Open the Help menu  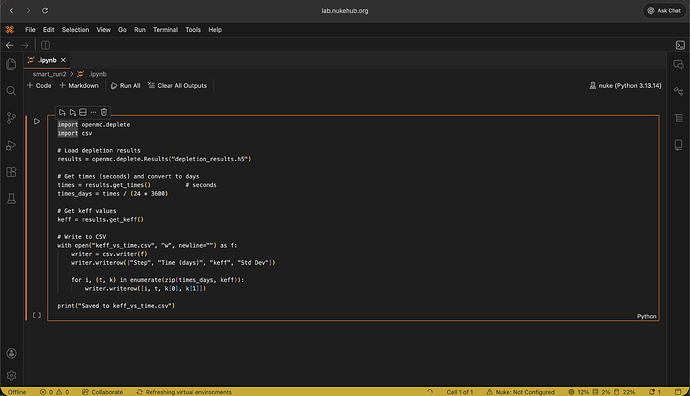tap(215, 30)
